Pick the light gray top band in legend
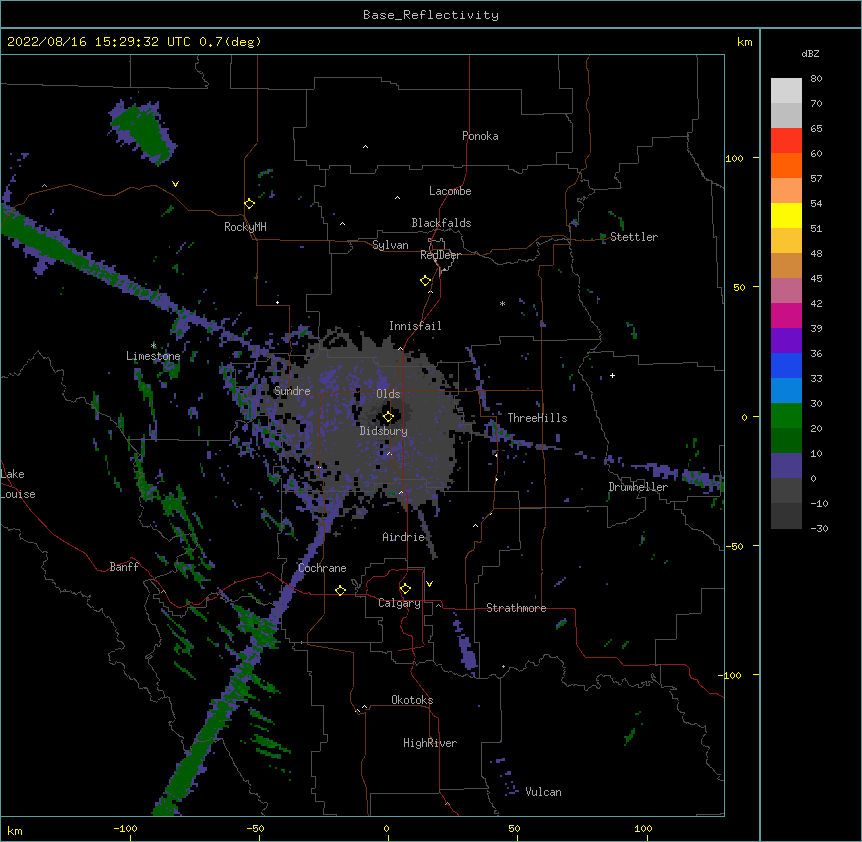 (x=786, y=91)
